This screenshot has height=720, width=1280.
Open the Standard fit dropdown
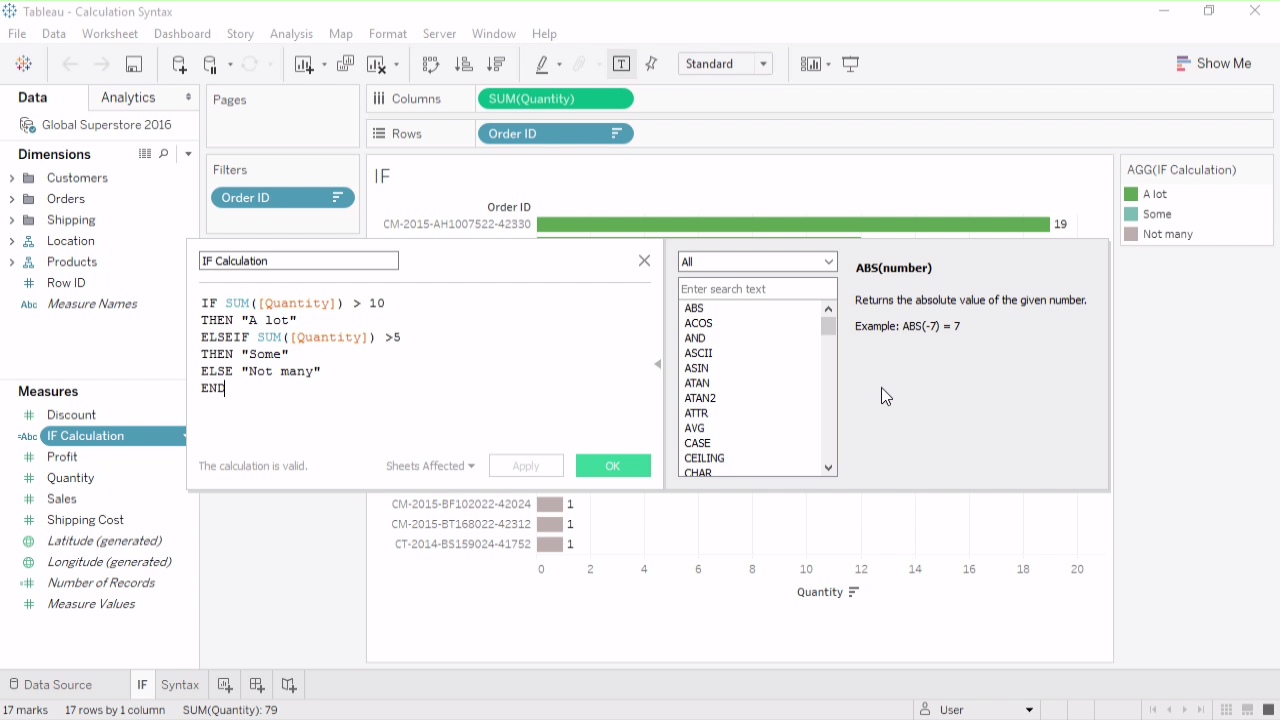coord(726,64)
